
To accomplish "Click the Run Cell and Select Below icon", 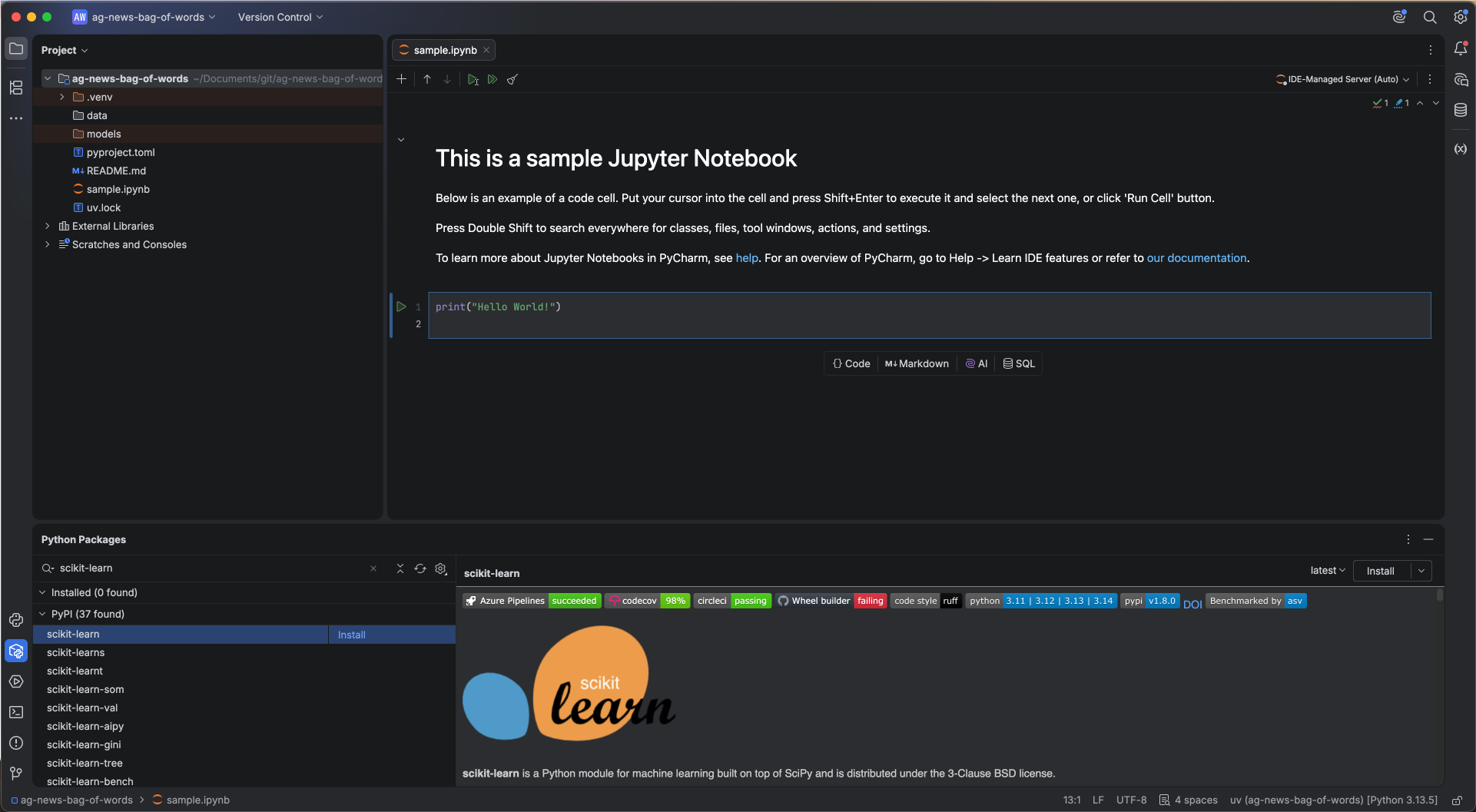I will pyautogui.click(x=473, y=79).
